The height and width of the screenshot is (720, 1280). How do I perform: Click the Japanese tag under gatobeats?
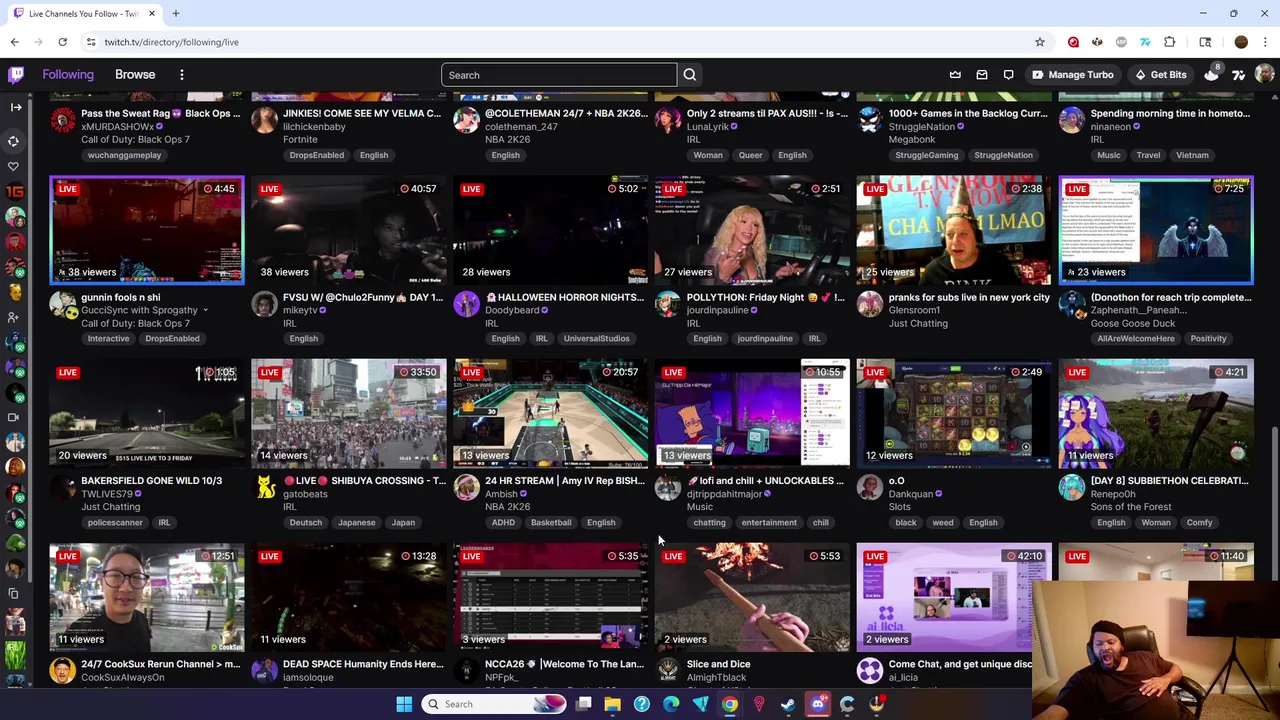pyautogui.click(x=356, y=523)
